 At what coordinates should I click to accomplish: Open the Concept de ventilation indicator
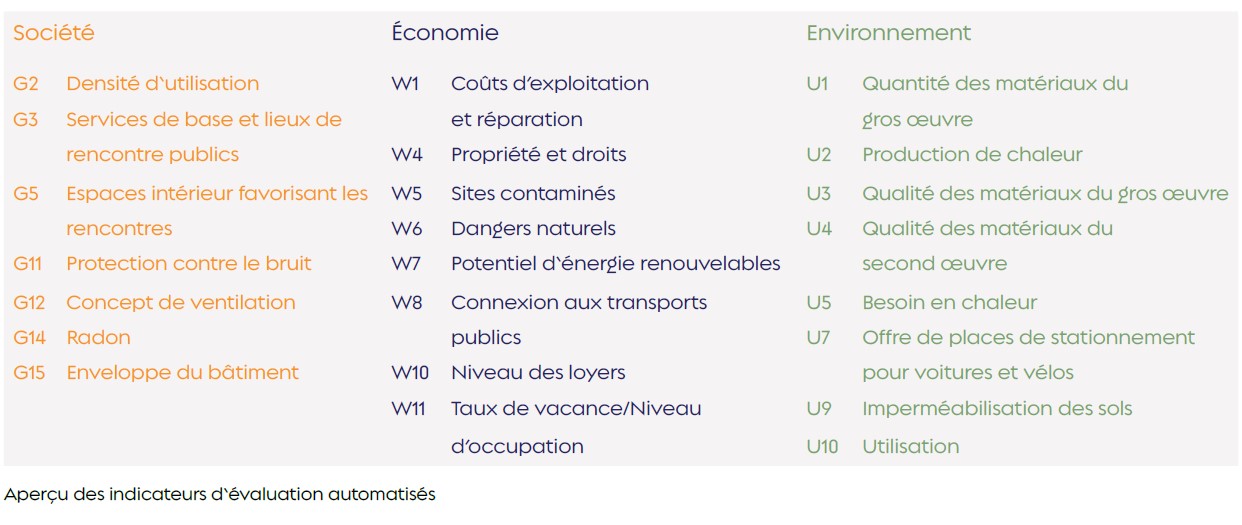pos(181,303)
